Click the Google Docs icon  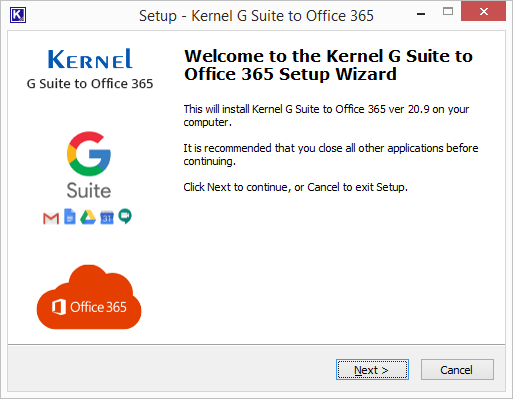tap(70, 217)
